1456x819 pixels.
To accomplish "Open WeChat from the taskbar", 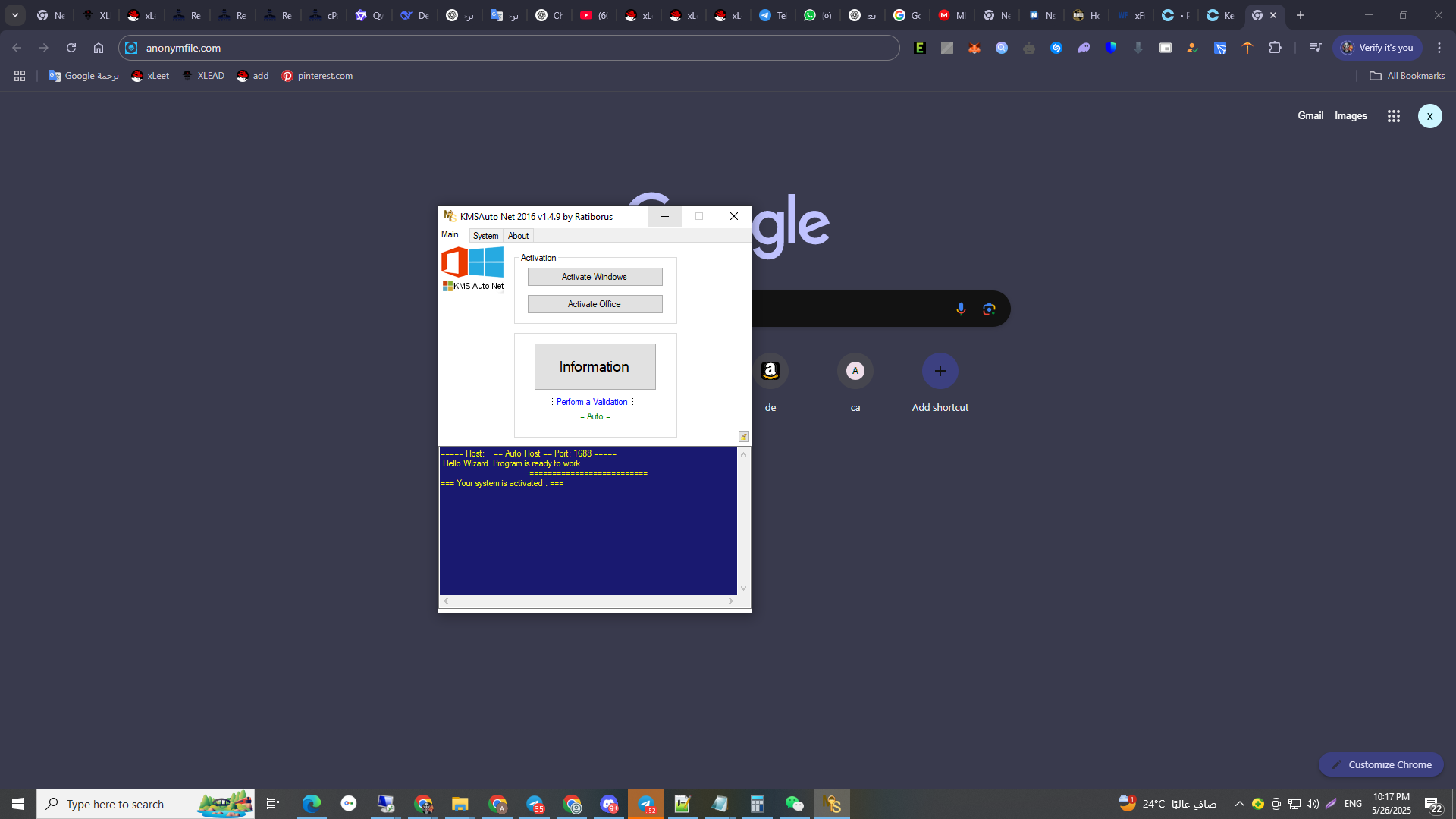I will click(795, 804).
